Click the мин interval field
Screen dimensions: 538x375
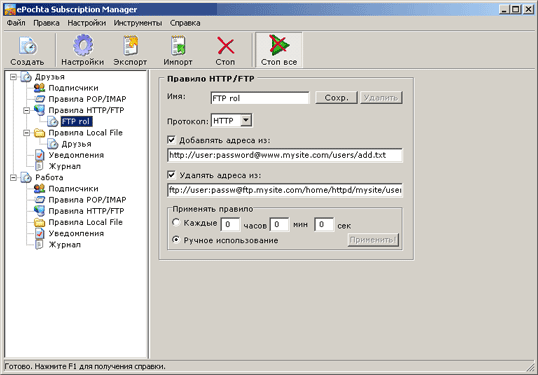pyautogui.click(x=279, y=225)
